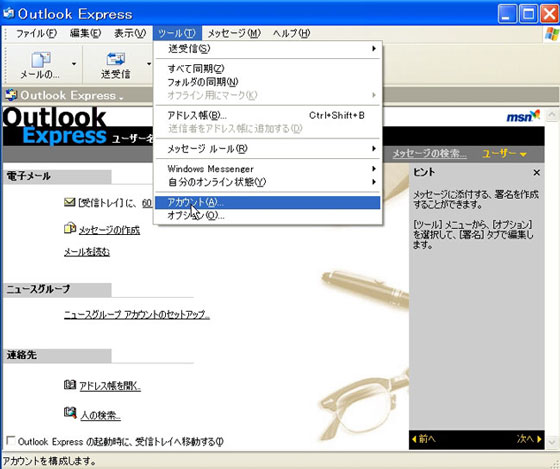Expand the 送受信(S) submenu
This screenshot has height=469, width=560.
(x=268, y=49)
